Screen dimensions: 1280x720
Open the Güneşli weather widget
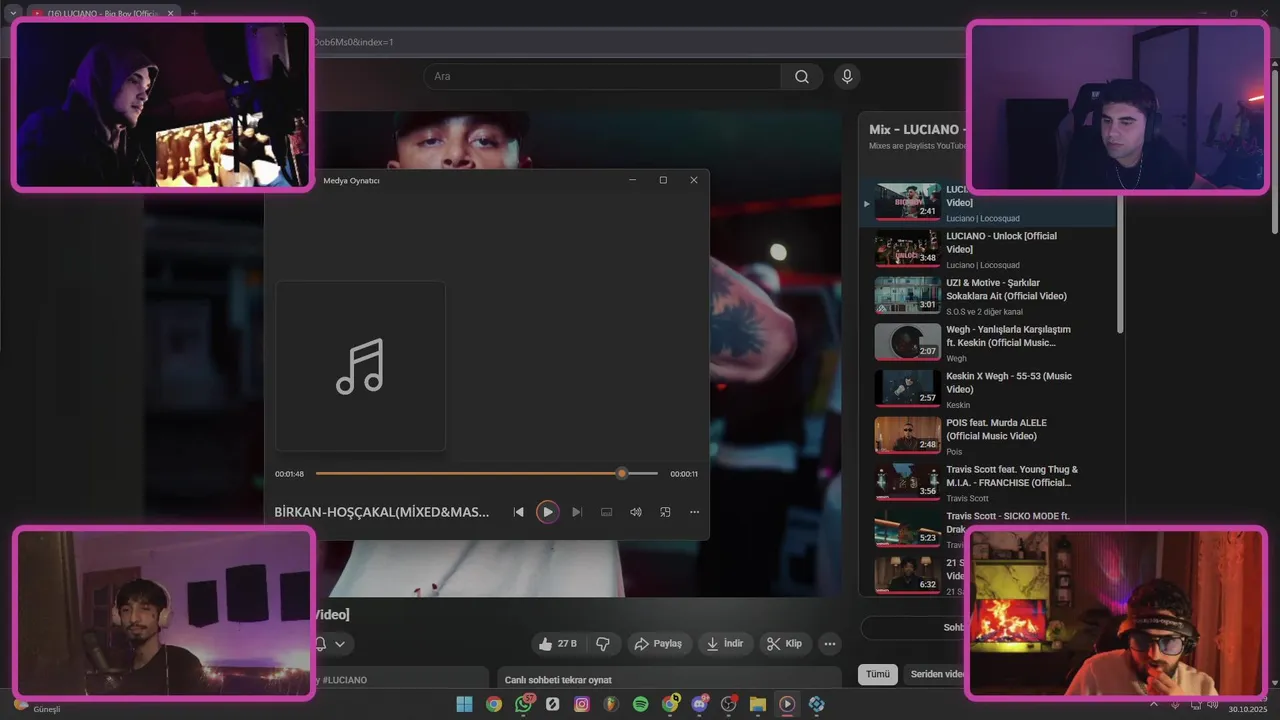[x=38, y=706]
